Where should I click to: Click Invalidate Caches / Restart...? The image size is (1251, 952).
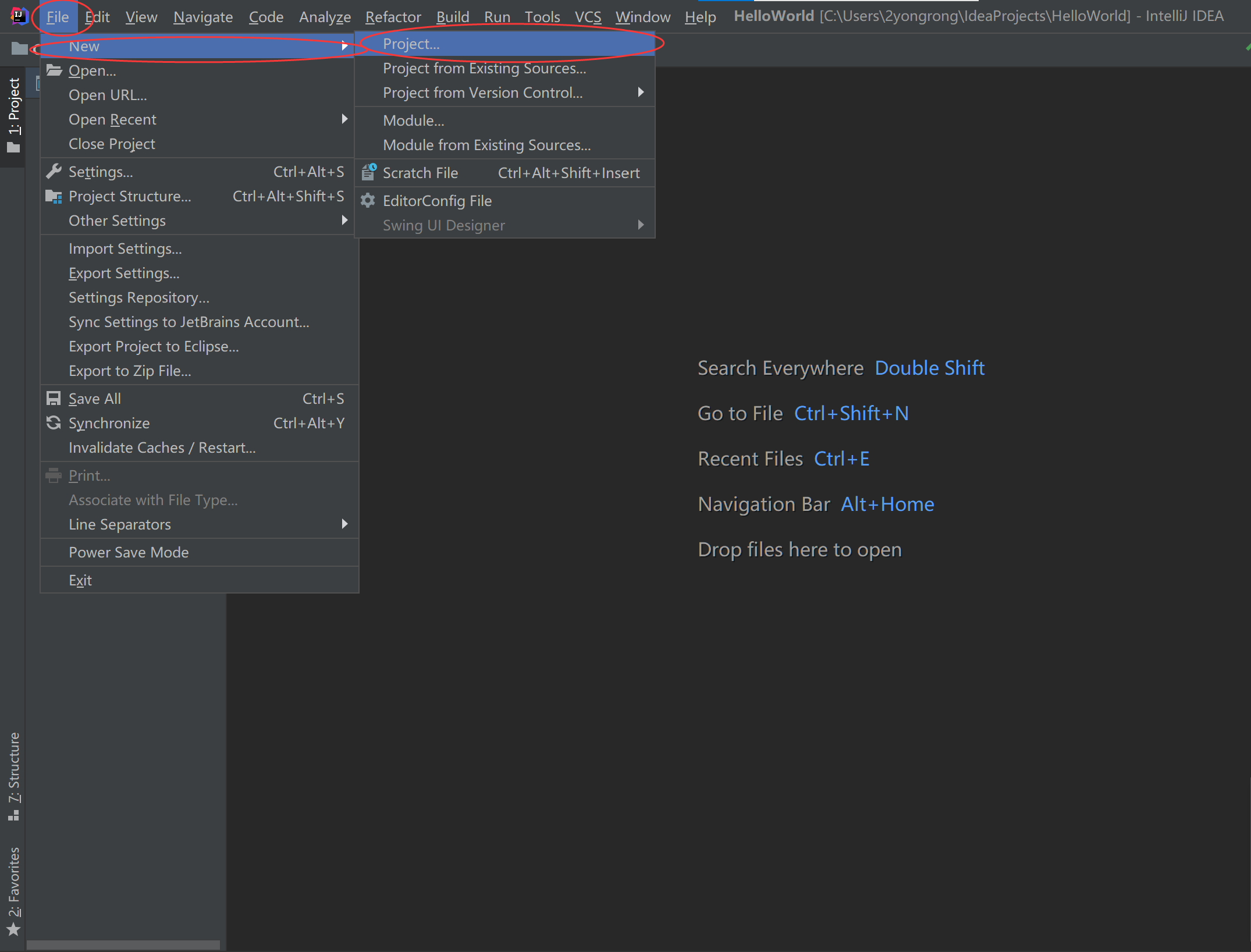[x=162, y=447]
